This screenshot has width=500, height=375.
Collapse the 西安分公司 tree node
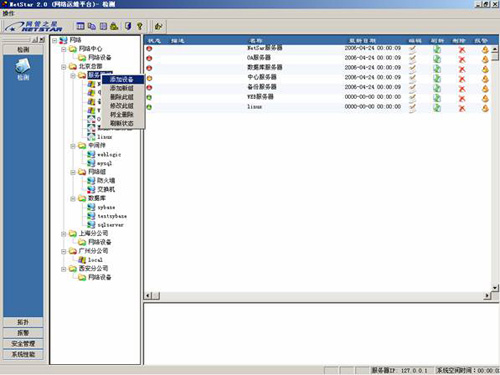tap(63, 269)
